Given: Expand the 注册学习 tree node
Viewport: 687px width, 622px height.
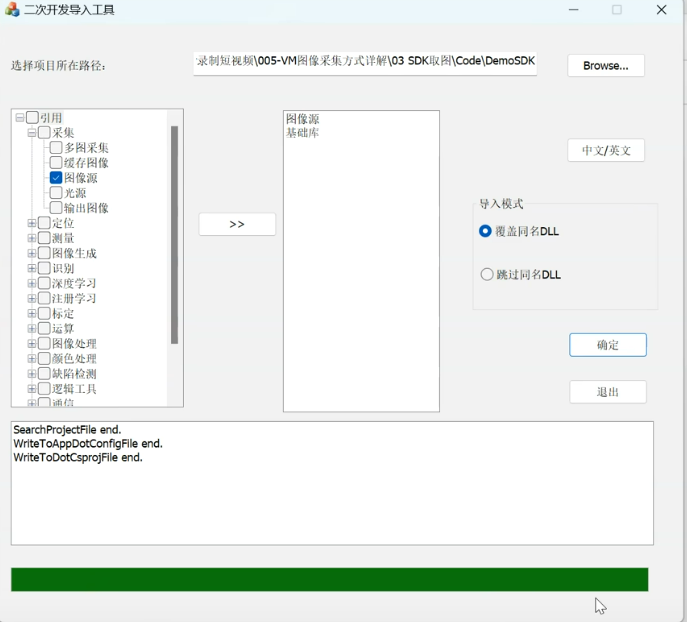Looking at the screenshot, I should [32, 298].
